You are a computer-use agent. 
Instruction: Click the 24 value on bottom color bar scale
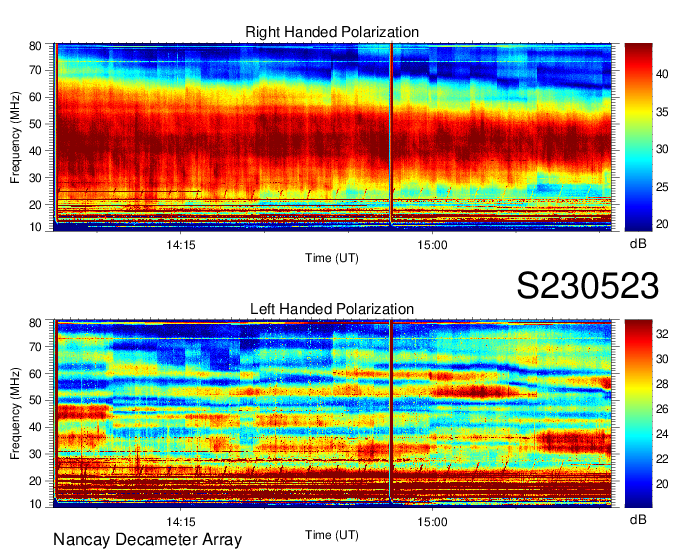(x=662, y=434)
